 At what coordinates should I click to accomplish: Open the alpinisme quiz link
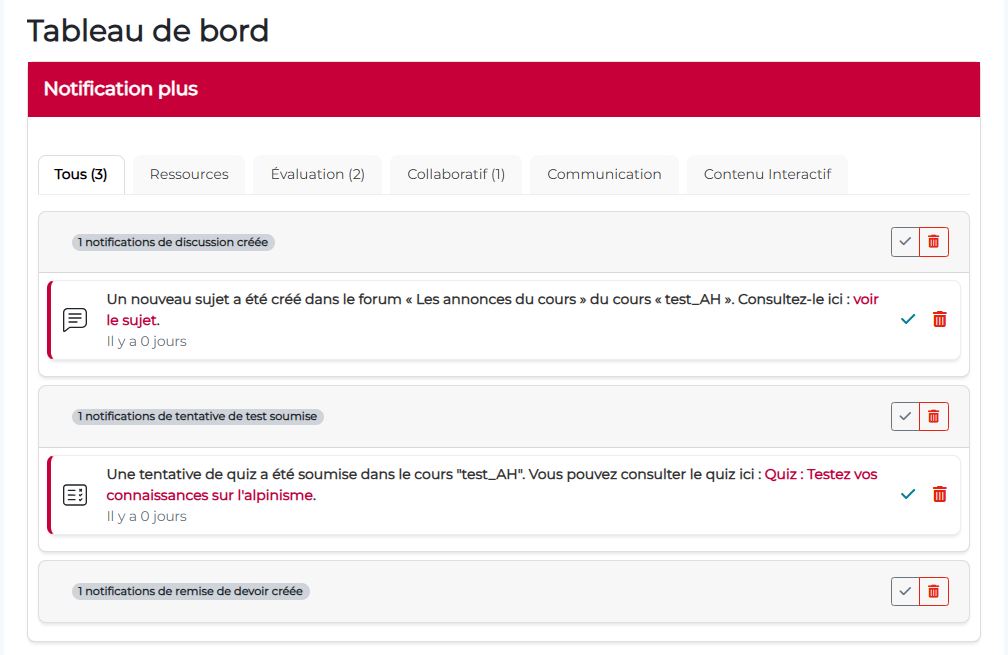[820, 474]
